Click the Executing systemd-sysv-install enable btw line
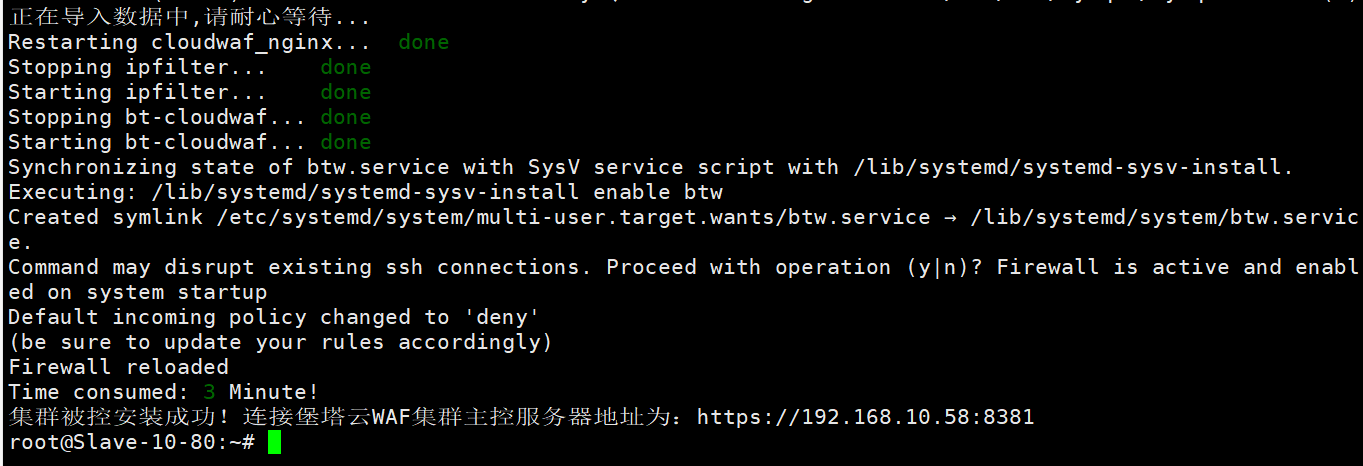1363x466 pixels. 365,192
